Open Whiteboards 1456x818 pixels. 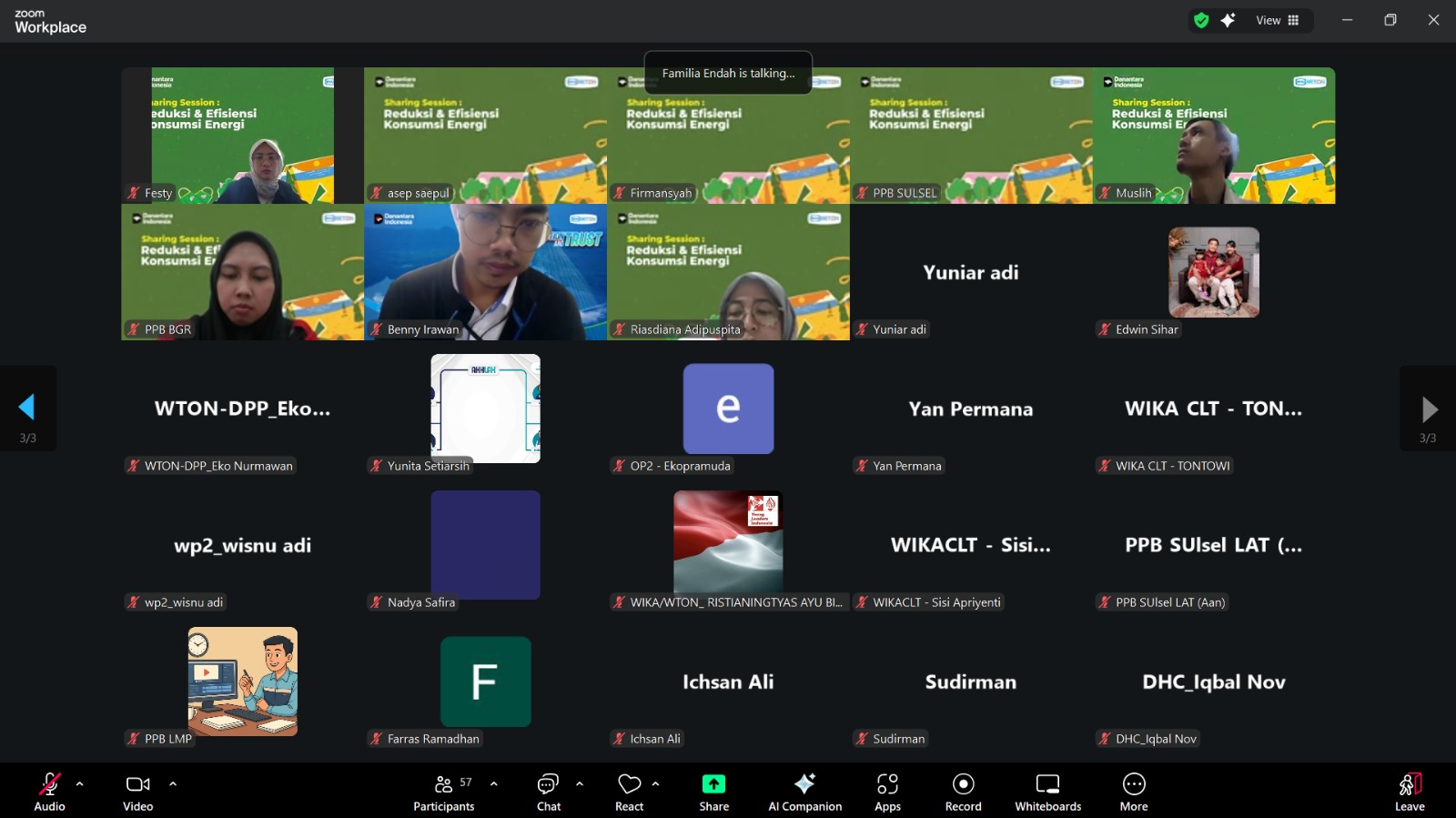pos(1047,792)
